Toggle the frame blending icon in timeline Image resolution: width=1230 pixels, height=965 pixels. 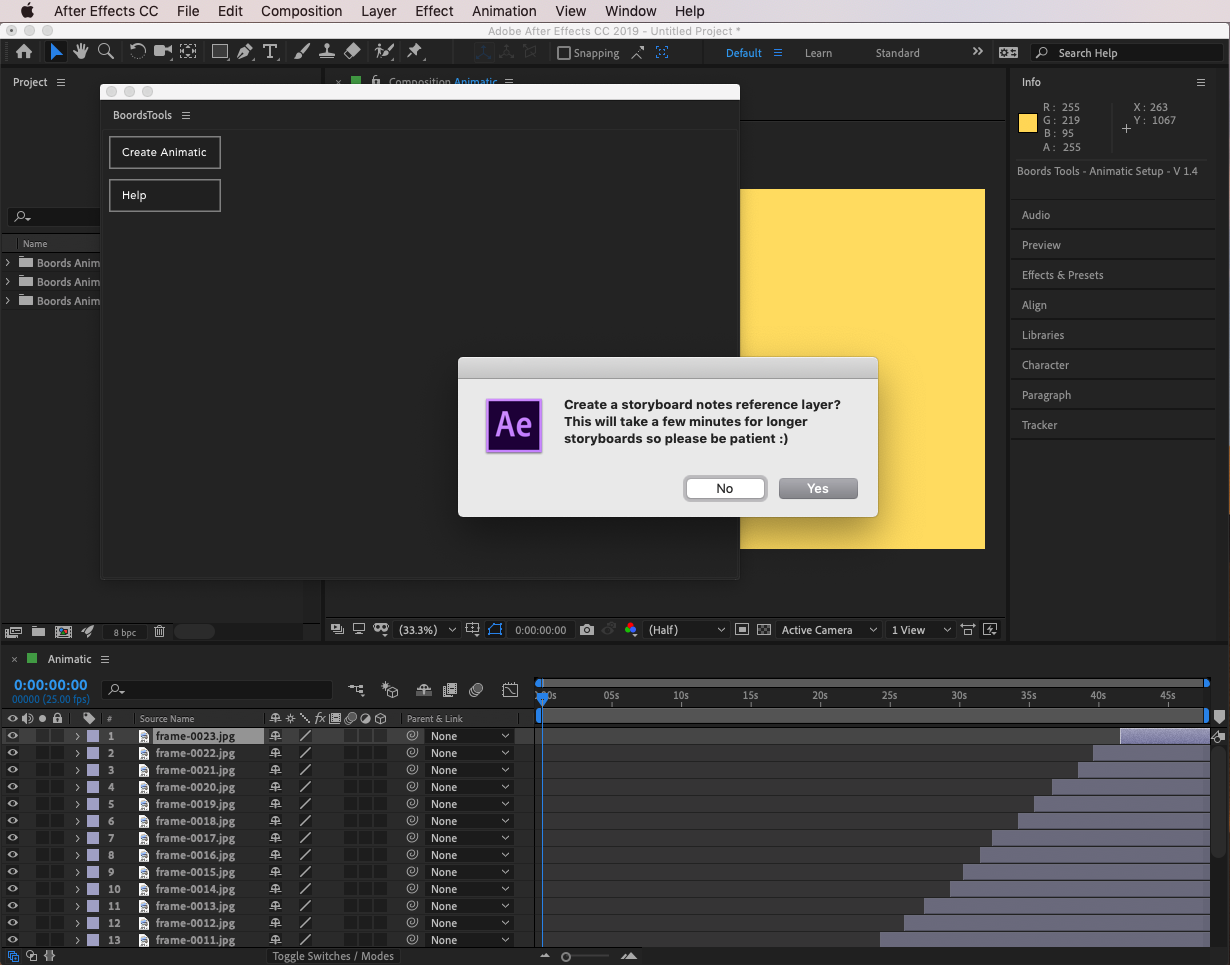coord(450,690)
